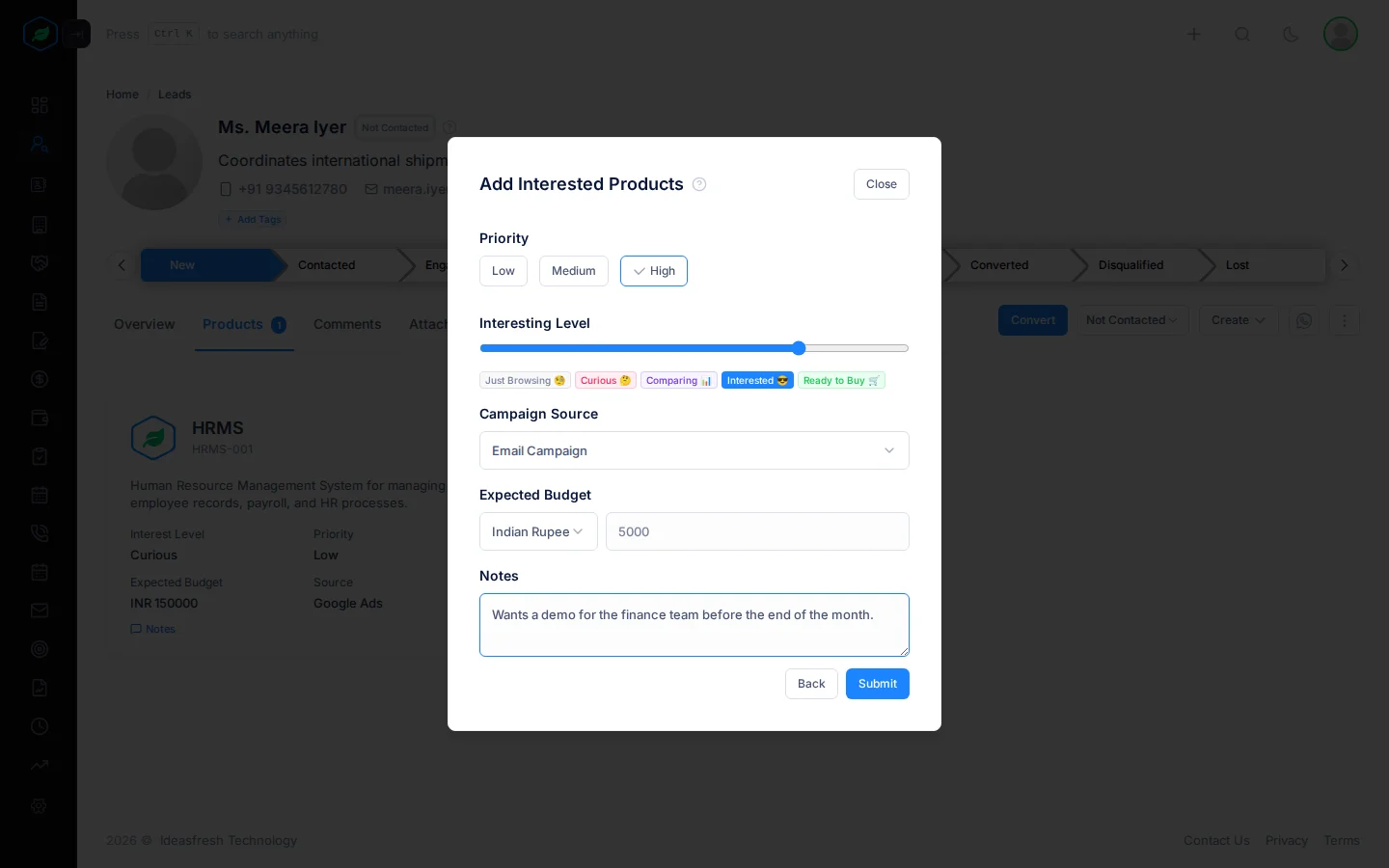This screenshot has height=868, width=1389.
Task: Toggle dark mode with the moon icon
Action: (1291, 35)
